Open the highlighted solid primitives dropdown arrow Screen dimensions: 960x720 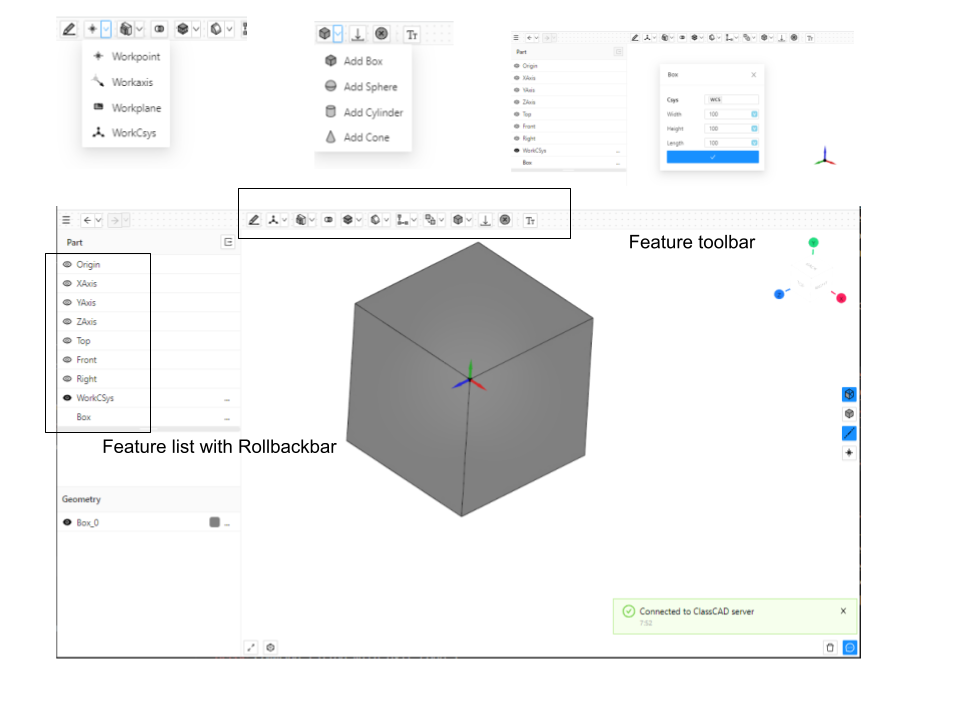point(338,34)
